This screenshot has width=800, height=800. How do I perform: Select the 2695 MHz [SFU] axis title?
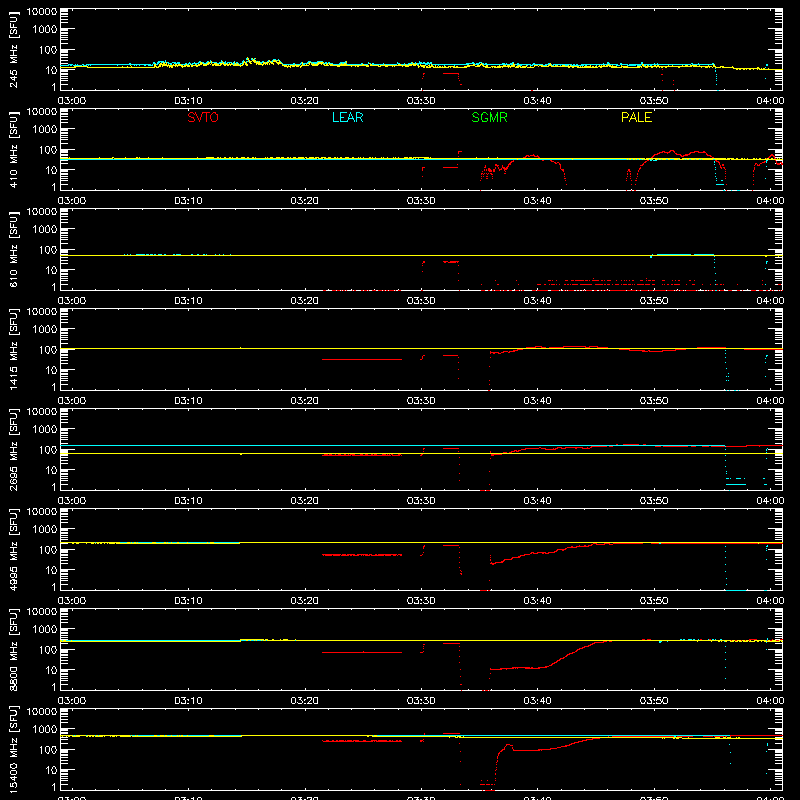pos(14,449)
